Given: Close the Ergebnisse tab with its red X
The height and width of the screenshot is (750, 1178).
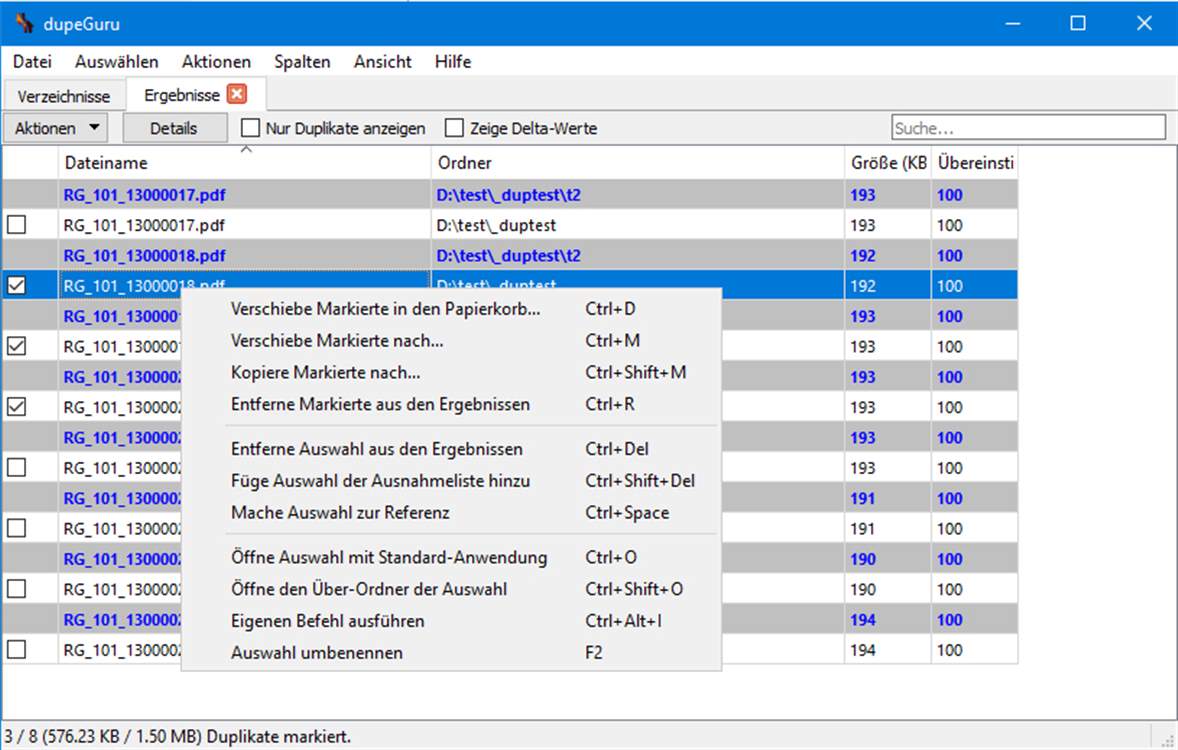Looking at the screenshot, I should pos(237,94).
